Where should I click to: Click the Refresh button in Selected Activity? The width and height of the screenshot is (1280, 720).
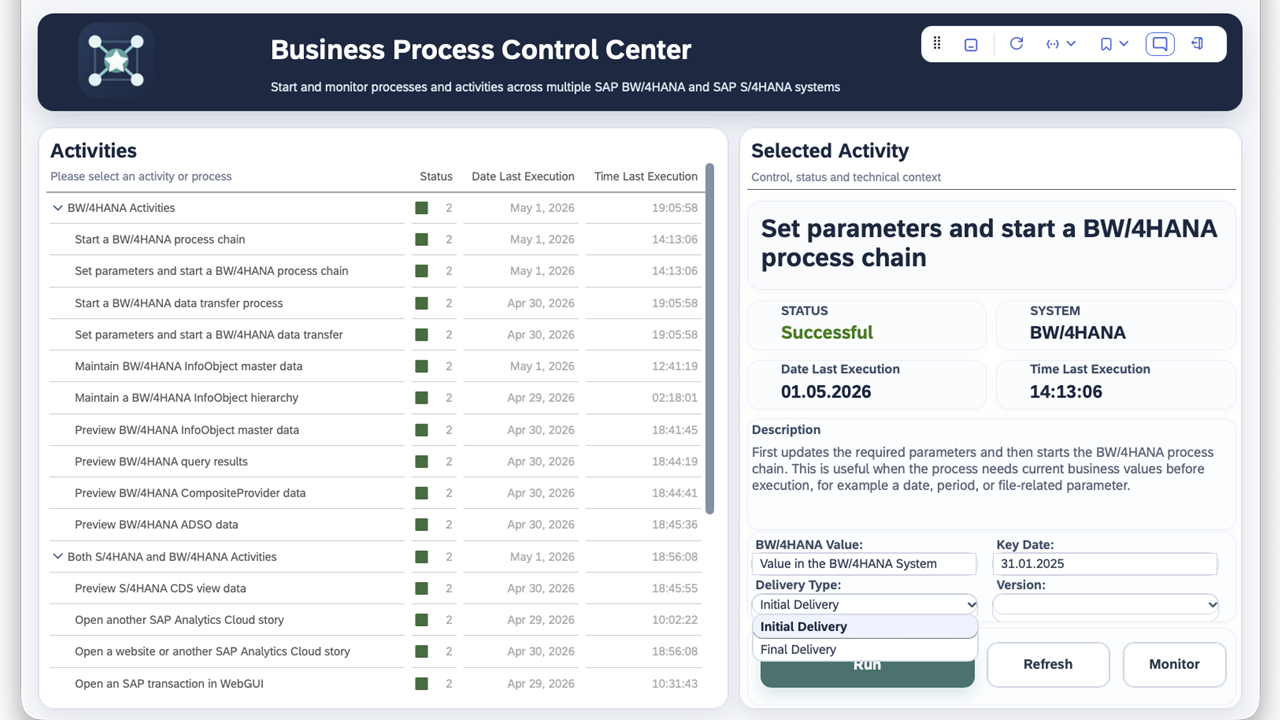pyautogui.click(x=1048, y=665)
